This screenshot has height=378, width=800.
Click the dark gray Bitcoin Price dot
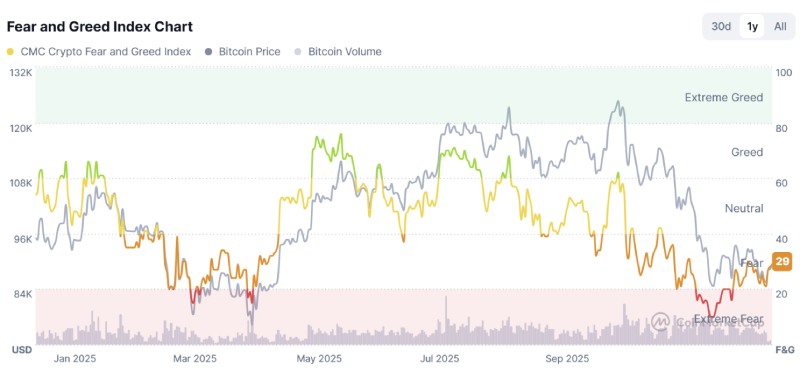[208, 52]
